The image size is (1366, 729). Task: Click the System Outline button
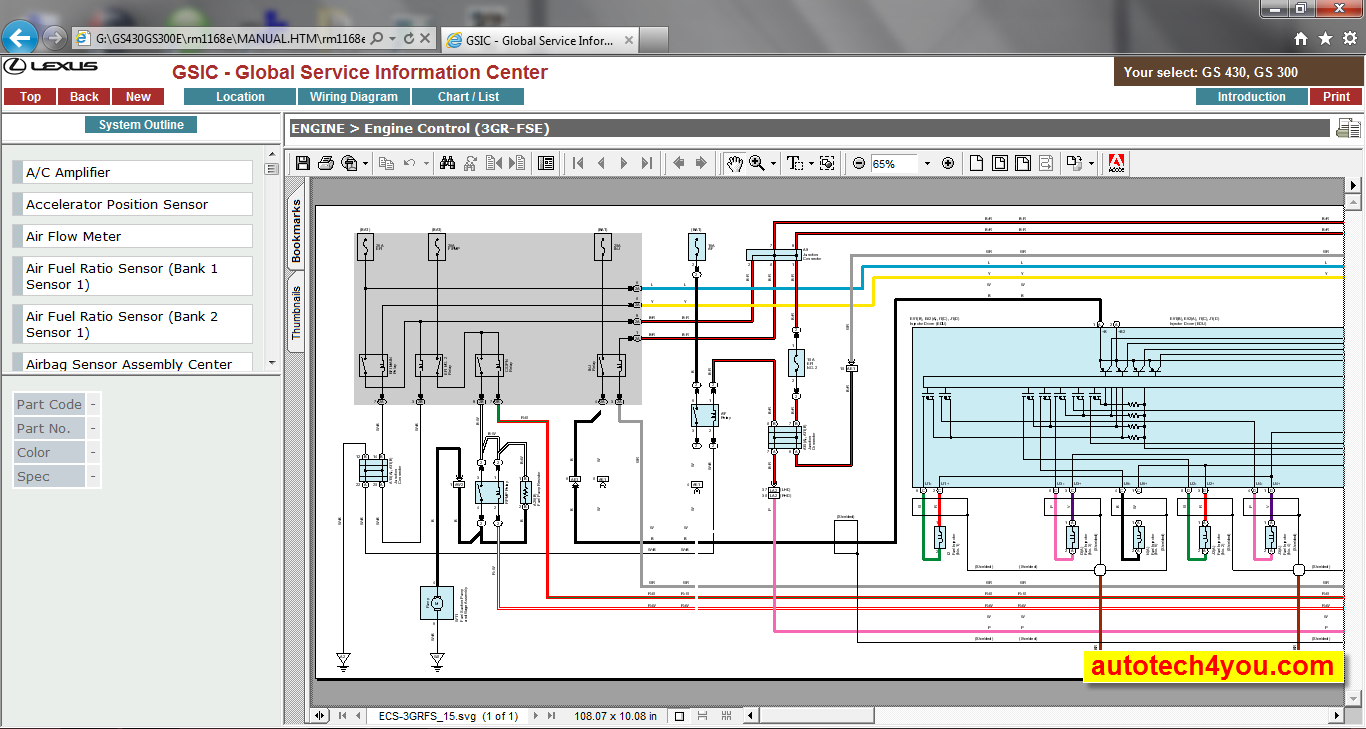click(x=141, y=125)
